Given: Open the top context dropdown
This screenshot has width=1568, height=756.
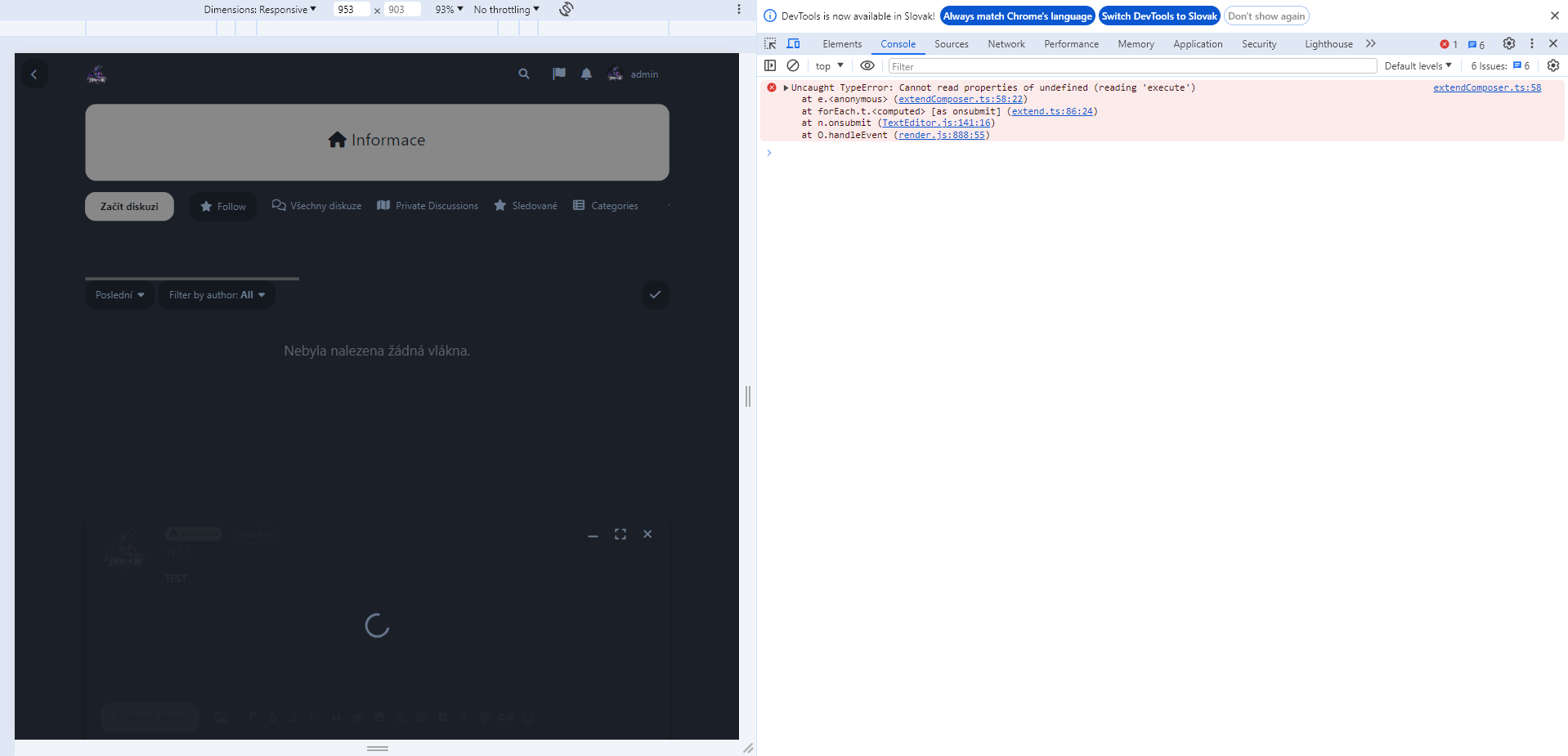Looking at the screenshot, I should (x=830, y=66).
